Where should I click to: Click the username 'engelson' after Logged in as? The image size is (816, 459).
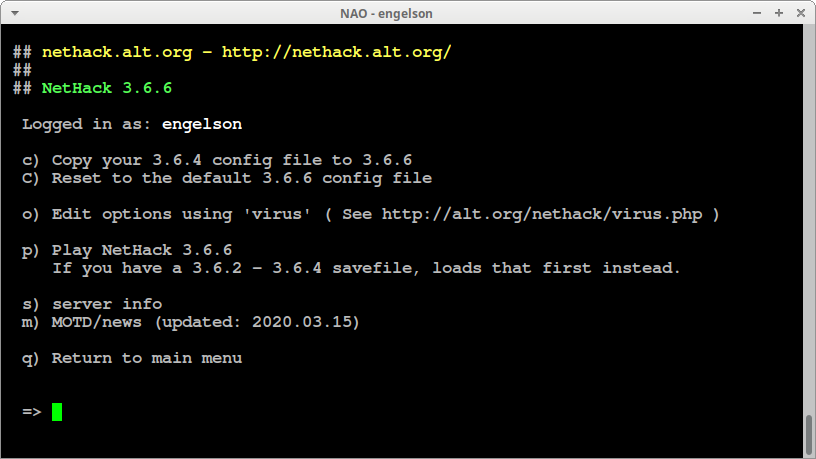tap(201, 124)
